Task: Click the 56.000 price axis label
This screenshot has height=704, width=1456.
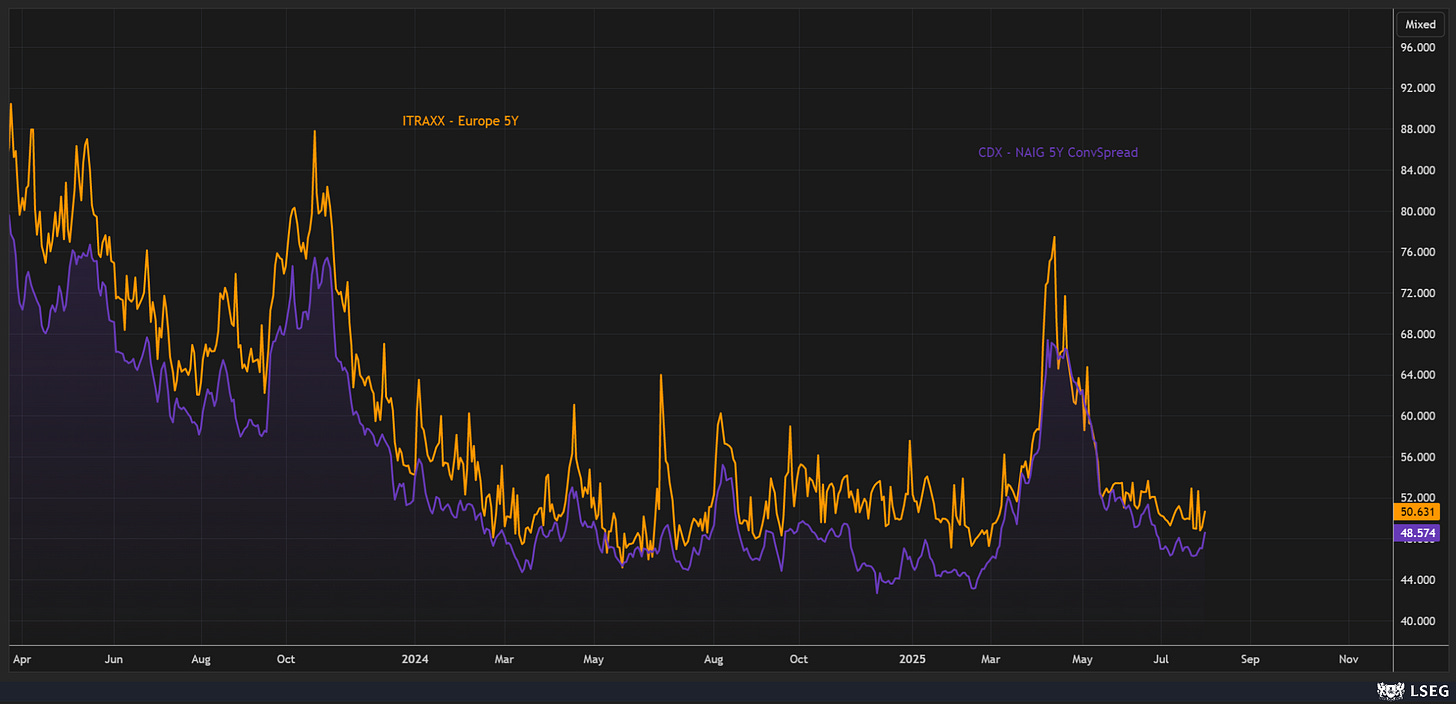Action: pos(1417,457)
